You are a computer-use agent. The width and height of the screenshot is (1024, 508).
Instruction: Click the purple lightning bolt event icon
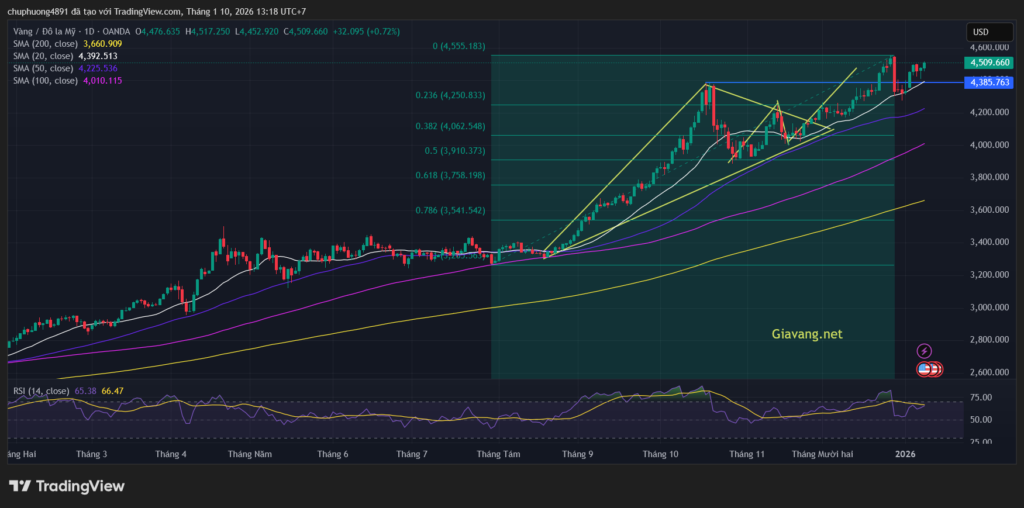pos(924,350)
